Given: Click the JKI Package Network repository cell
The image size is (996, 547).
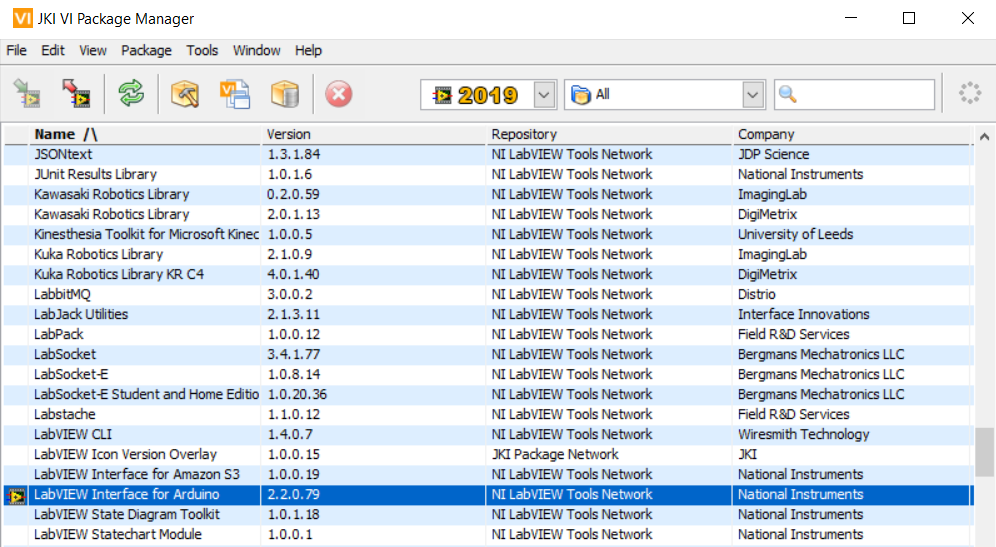Looking at the screenshot, I should [x=609, y=454].
